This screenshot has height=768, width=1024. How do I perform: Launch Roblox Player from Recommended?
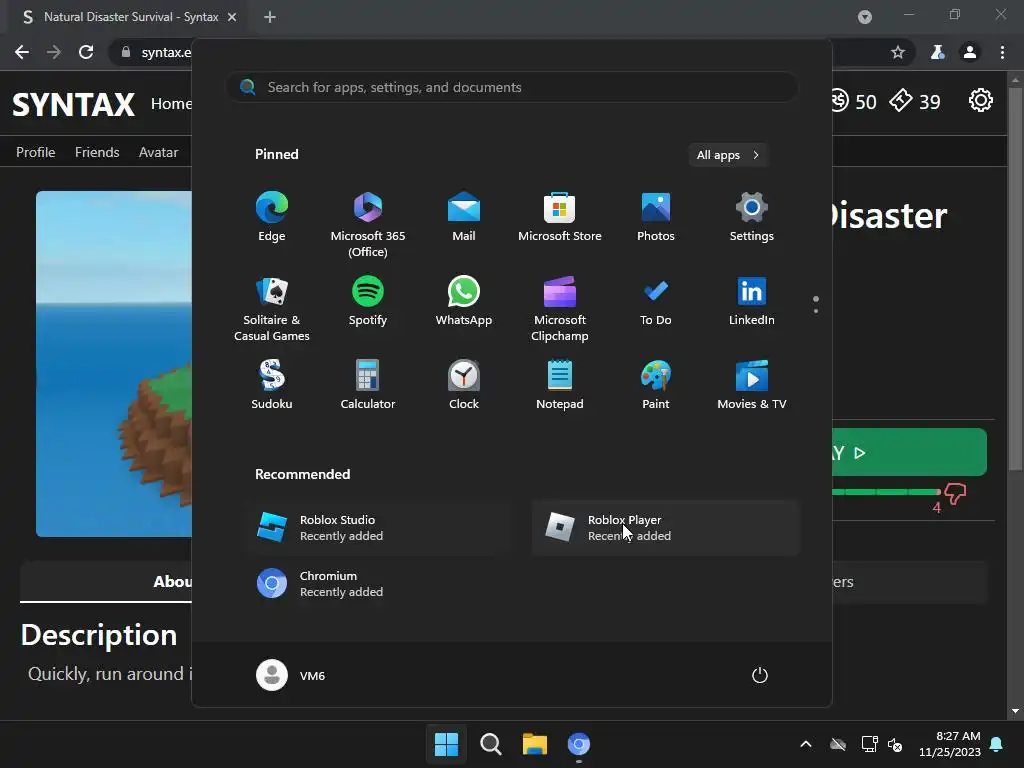pyautogui.click(x=665, y=528)
